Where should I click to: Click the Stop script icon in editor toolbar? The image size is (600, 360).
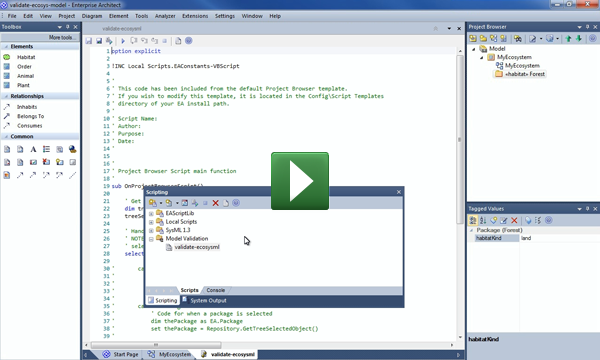coord(165,41)
